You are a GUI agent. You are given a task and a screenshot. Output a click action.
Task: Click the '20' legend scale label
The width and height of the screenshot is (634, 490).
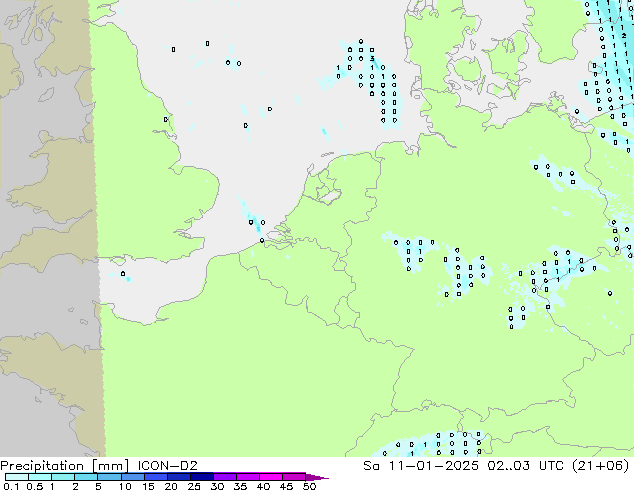(171, 486)
